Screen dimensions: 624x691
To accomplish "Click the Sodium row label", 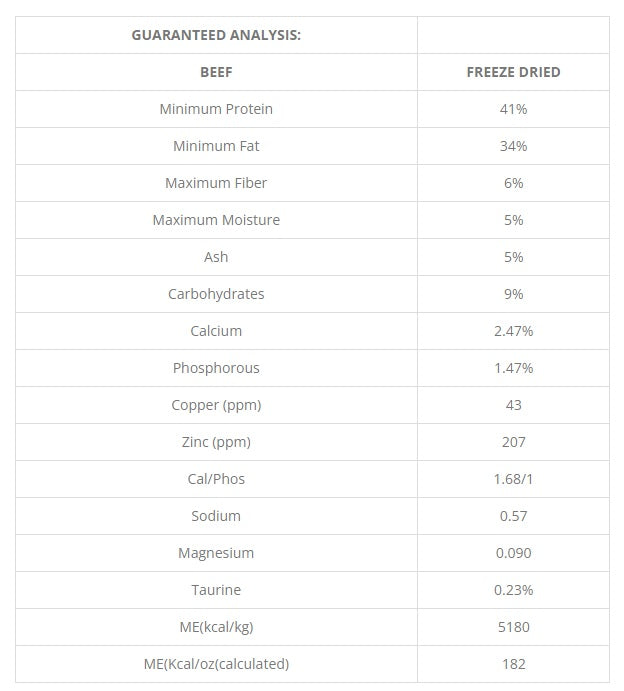I will tap(216, 516).
